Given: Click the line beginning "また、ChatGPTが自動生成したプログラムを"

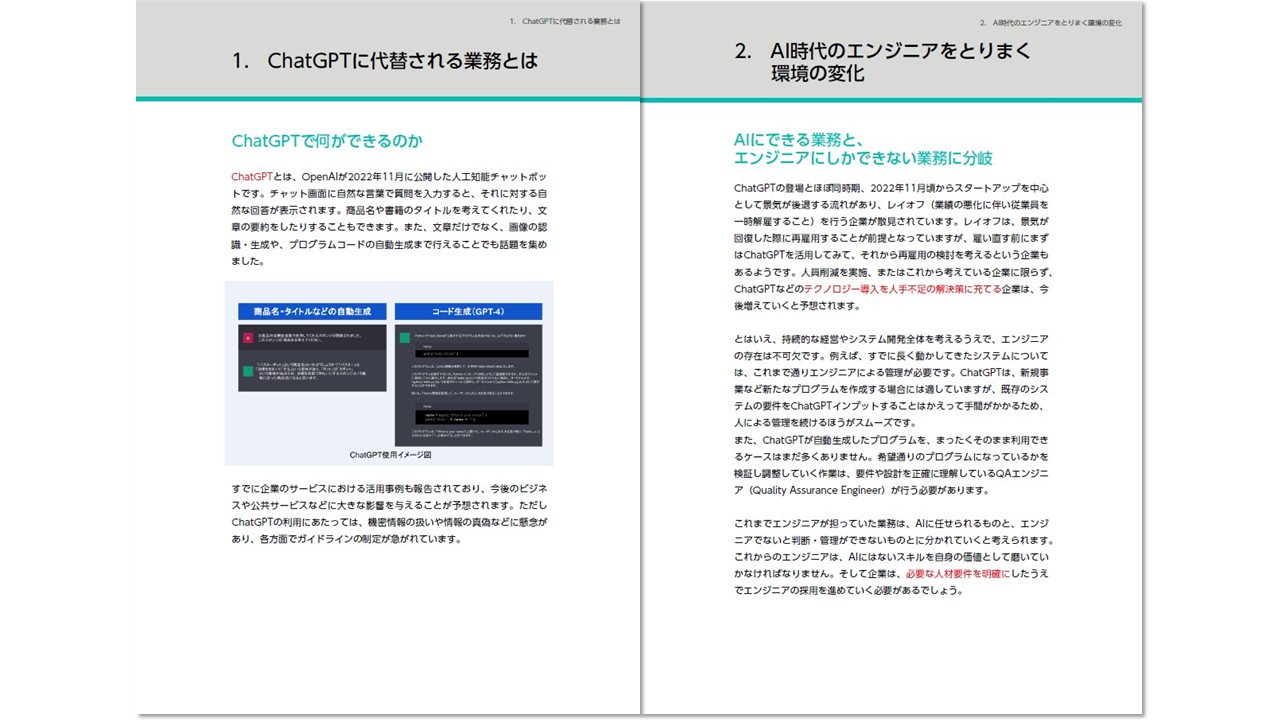Looking at the screenshot, I should pyautogui.click(x=890, y=440).
